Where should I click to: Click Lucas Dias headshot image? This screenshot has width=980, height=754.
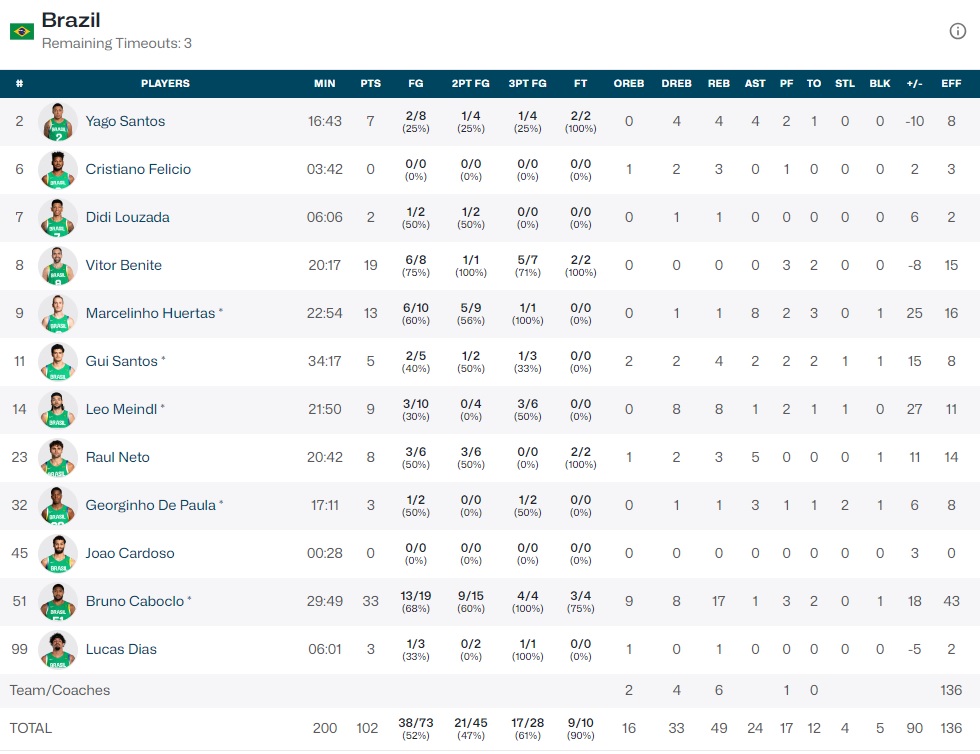[x=58, y=650]
